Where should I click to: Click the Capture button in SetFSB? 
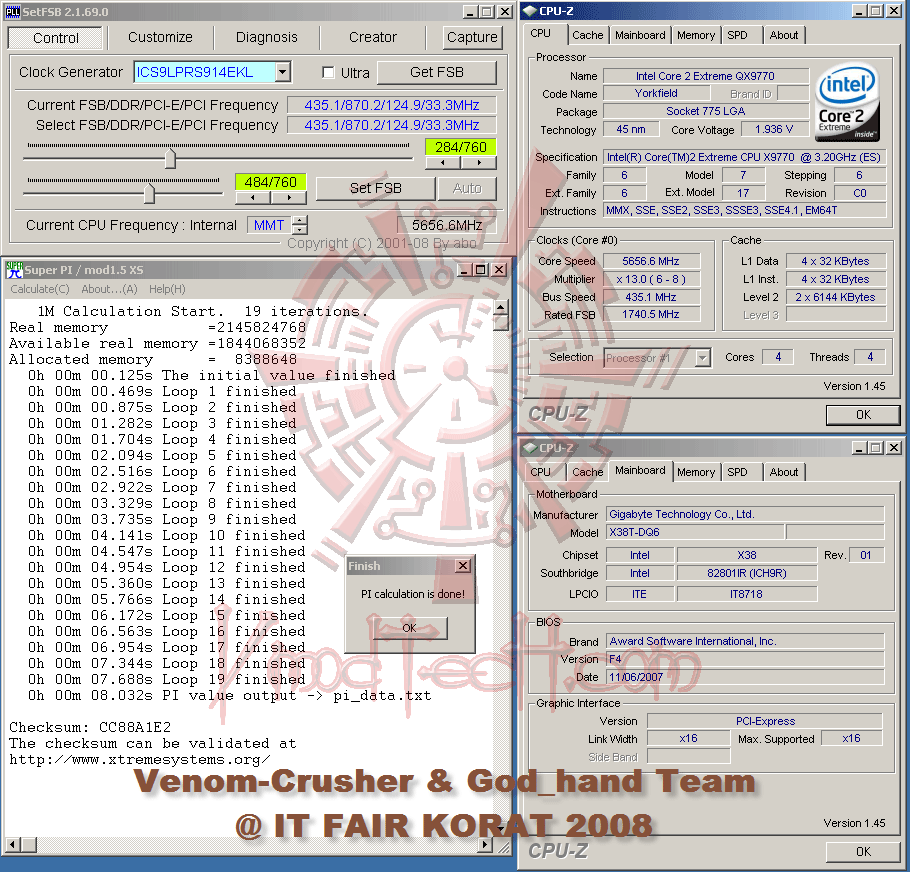tap(472, 37)
